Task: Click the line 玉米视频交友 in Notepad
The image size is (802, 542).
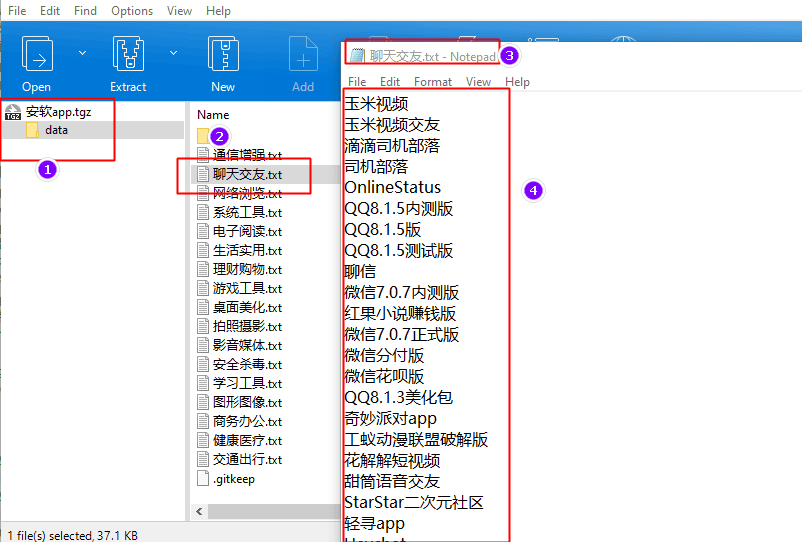Action: coord(392,125)
